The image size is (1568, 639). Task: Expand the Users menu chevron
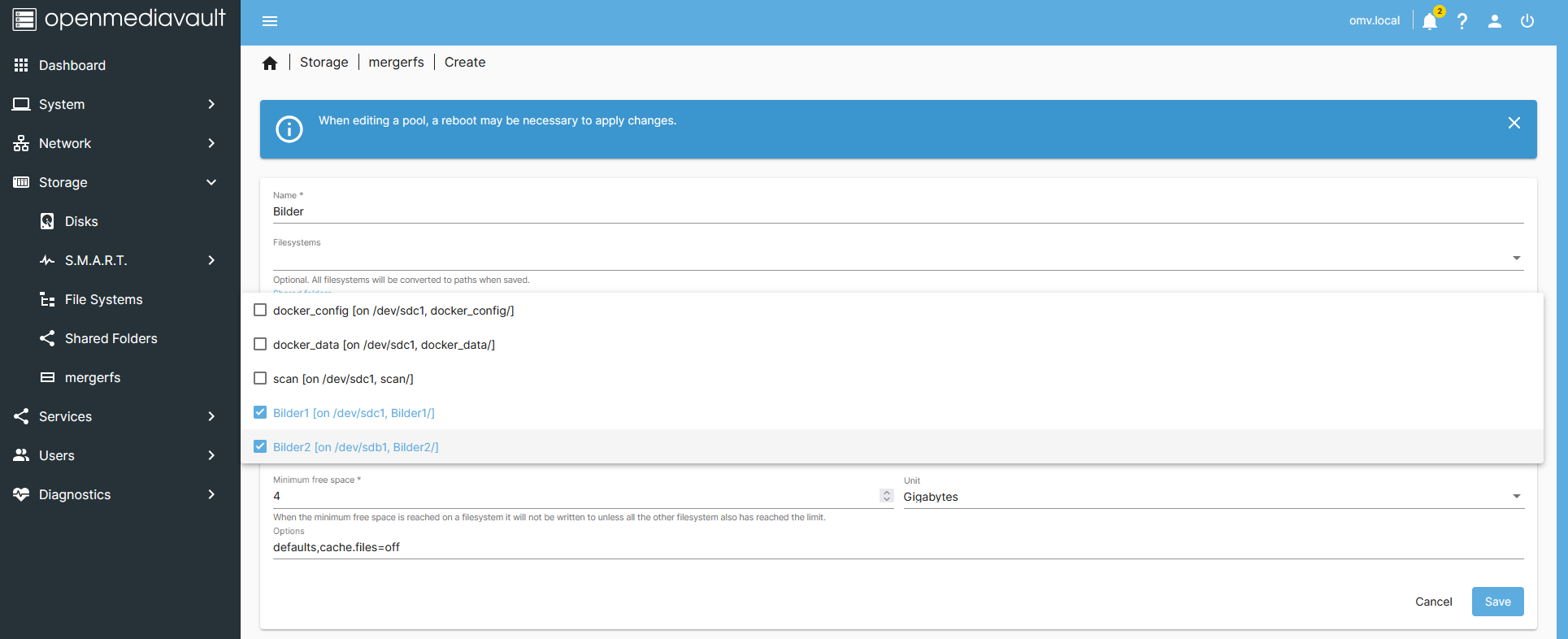pyautogui.click(x=211, y=455)
